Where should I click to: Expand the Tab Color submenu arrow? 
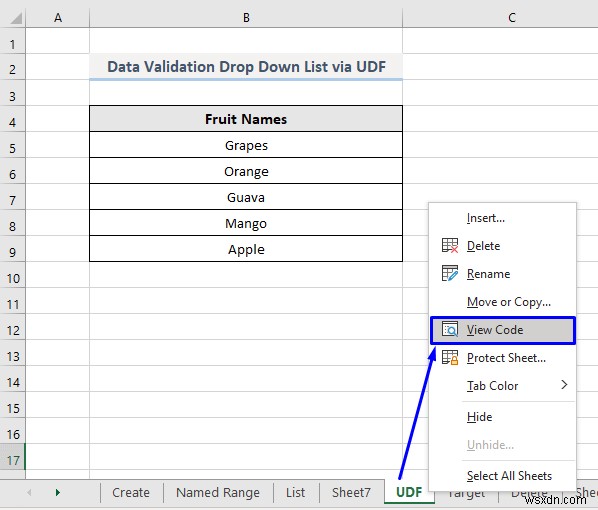[x=564, y=385]
